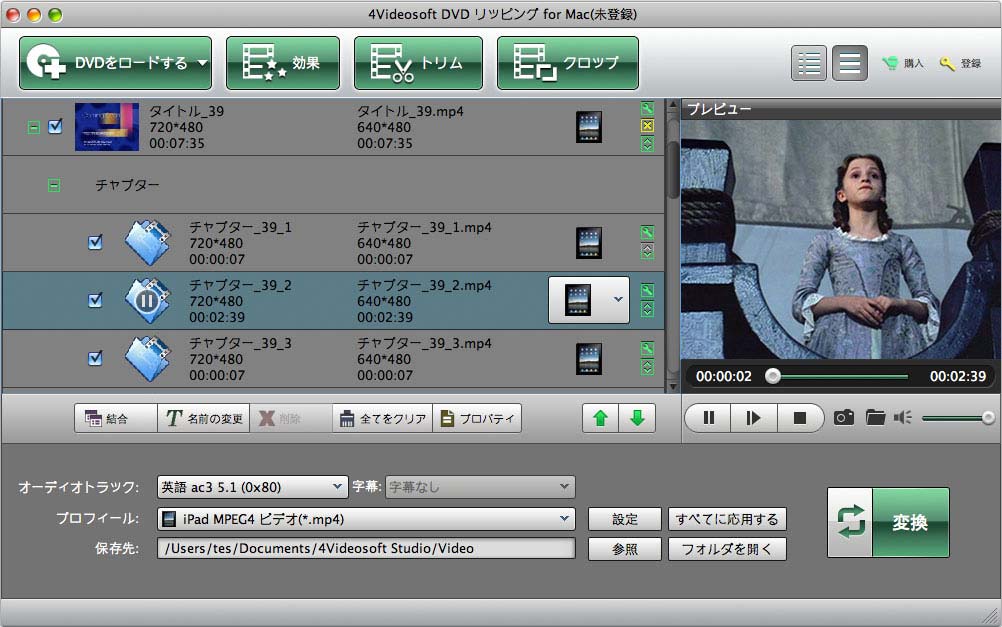The image size is (1002, 627).
Task: Click the 参照 browse button
Action: tap(624, 549)
